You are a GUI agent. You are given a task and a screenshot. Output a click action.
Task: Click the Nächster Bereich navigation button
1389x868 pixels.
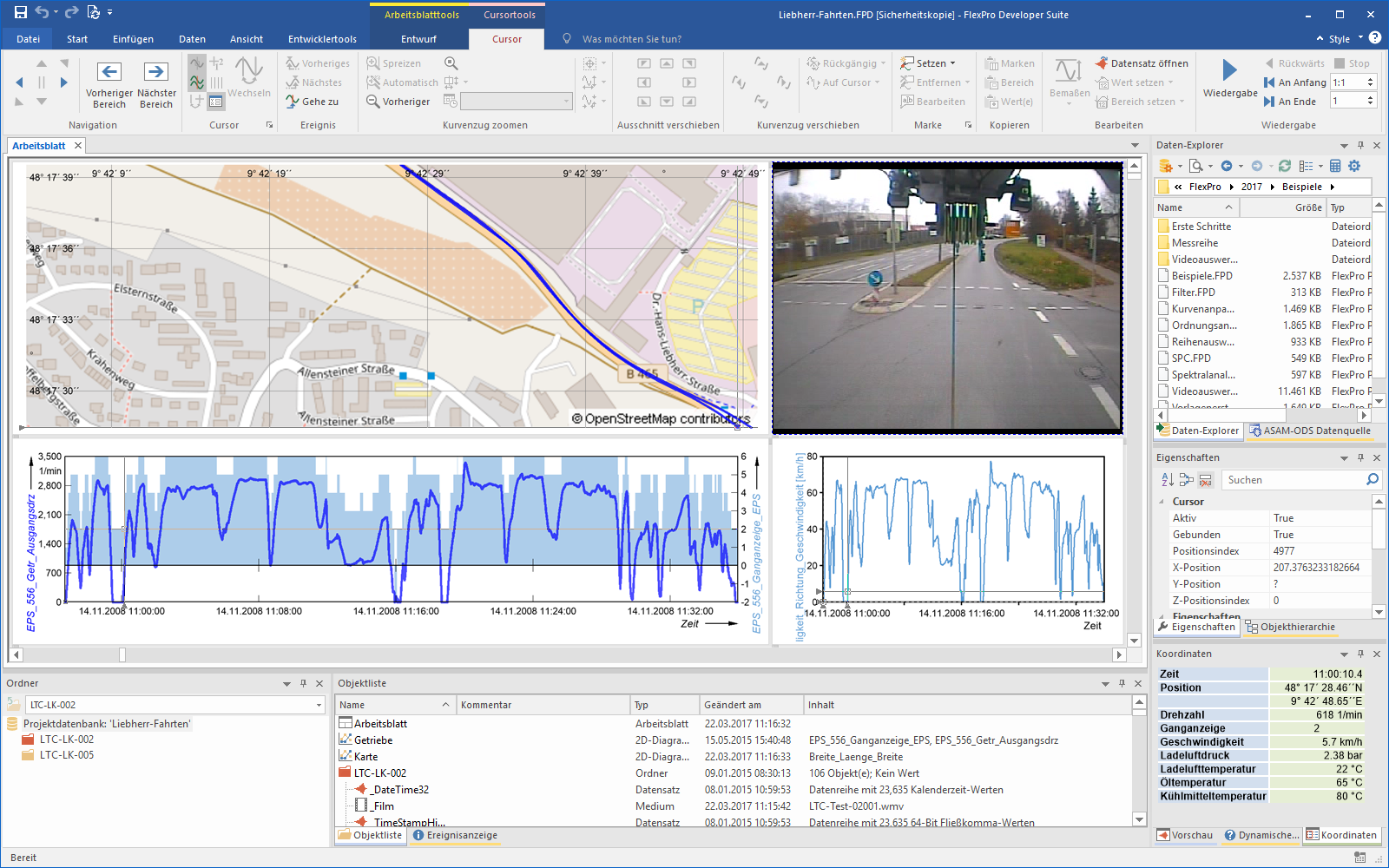tap(156, 84)
